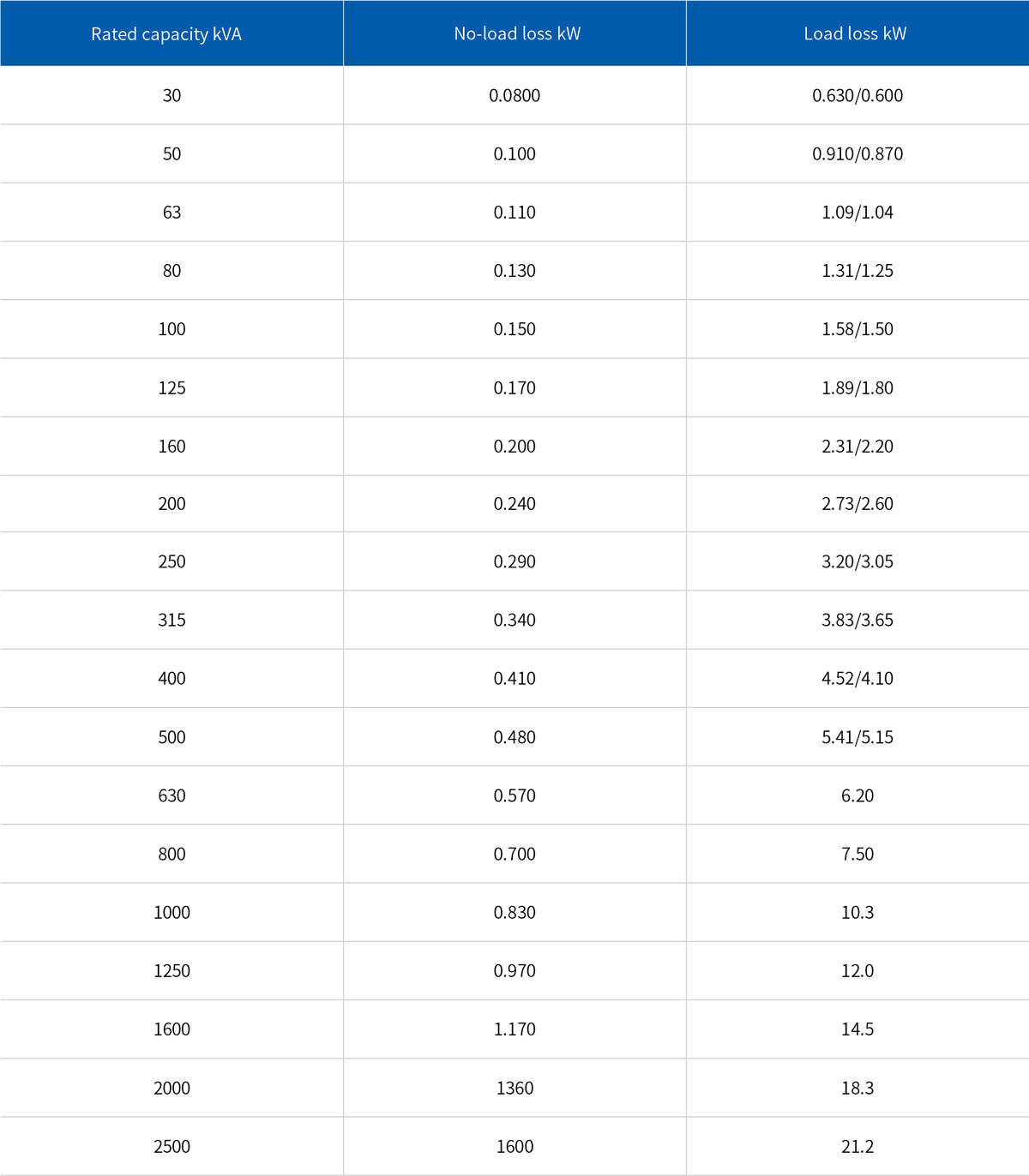The height and width of the screenshot is (1176, 1029).
Task: Select the 1250 rated capacity cell
Action: (171, 971)
